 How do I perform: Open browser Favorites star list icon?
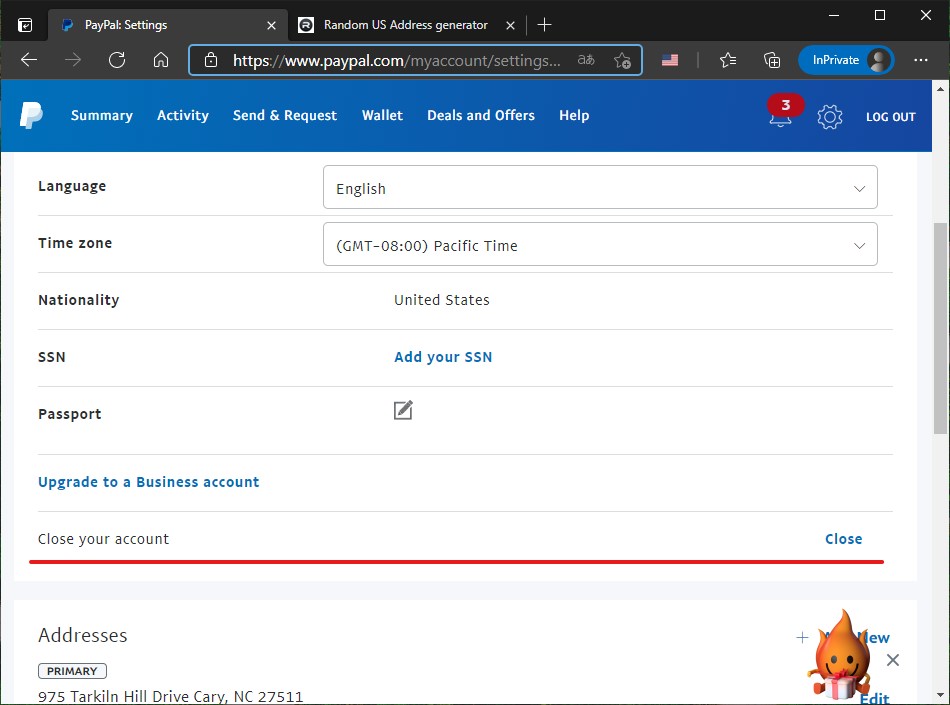point(727,60)
